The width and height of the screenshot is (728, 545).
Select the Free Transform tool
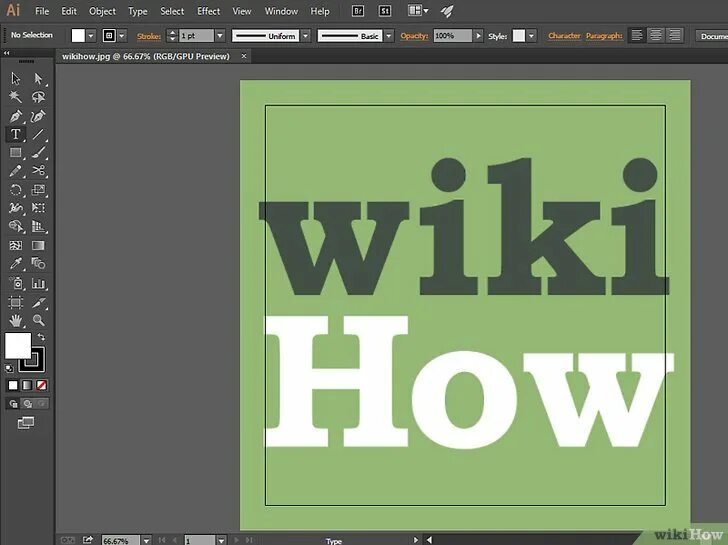coord(38,208)
